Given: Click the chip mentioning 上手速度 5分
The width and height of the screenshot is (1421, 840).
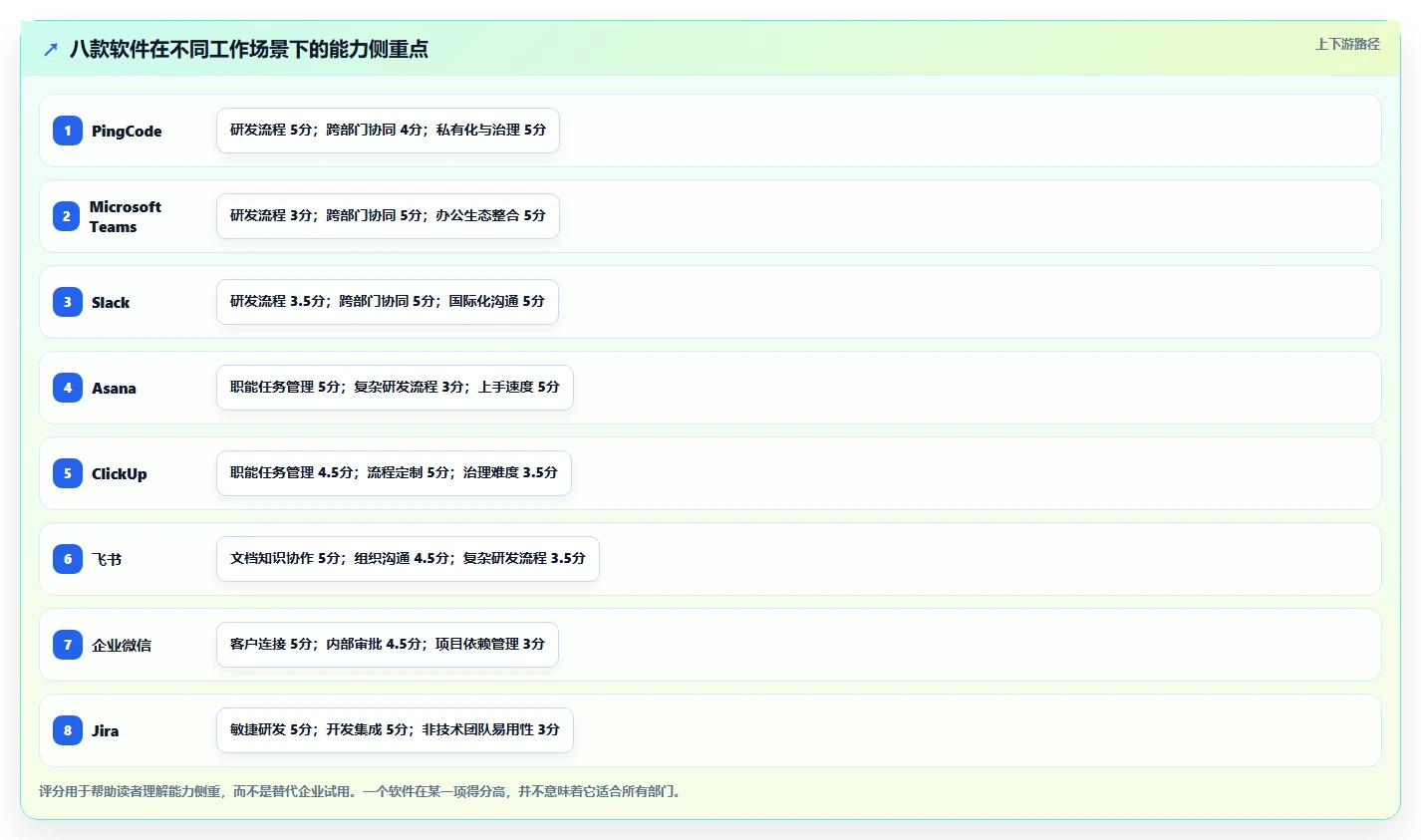Looking at the screenshot, I should coord(395,388).
